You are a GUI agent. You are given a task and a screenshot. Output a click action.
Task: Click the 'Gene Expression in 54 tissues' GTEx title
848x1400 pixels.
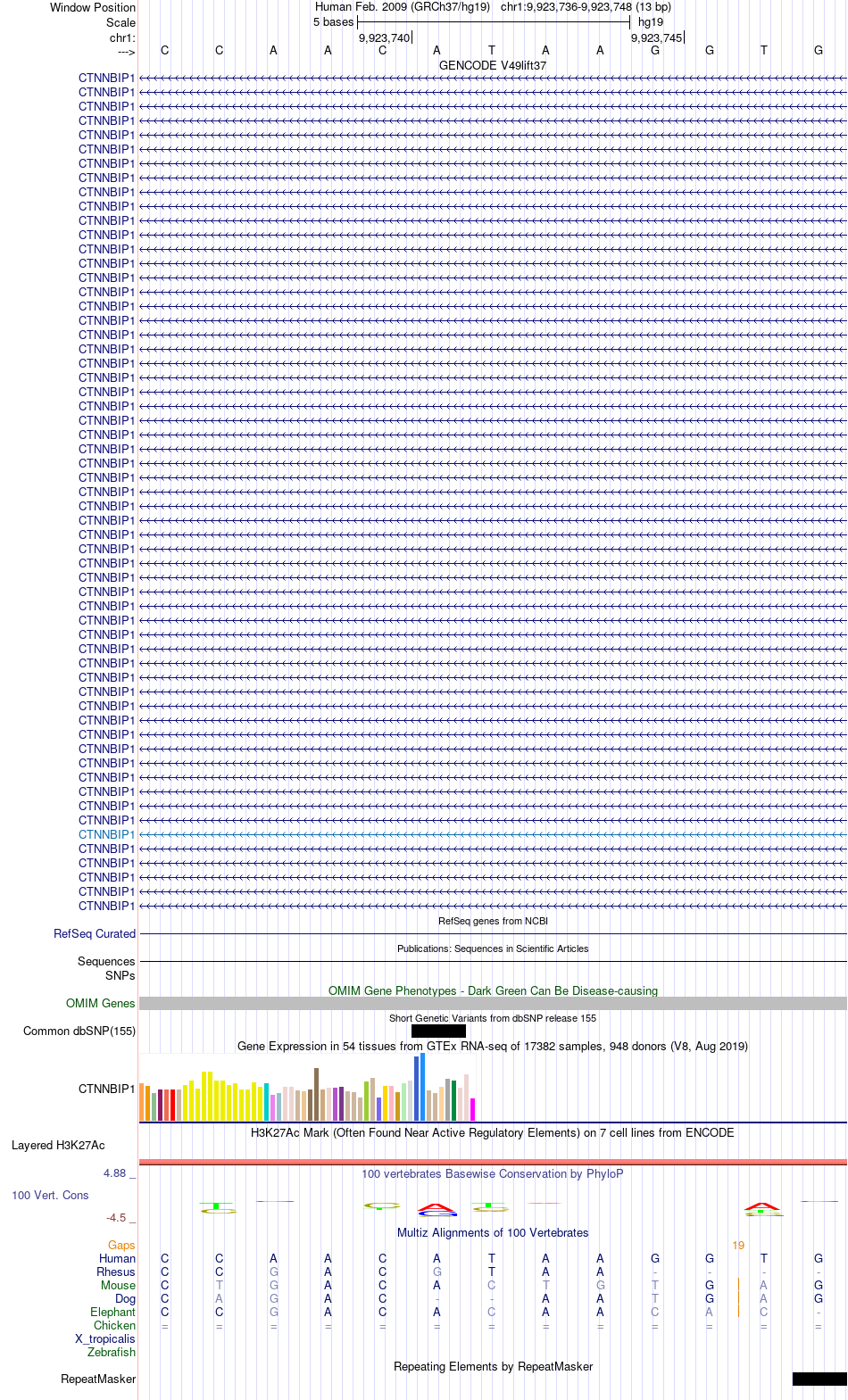(493, 1046)
